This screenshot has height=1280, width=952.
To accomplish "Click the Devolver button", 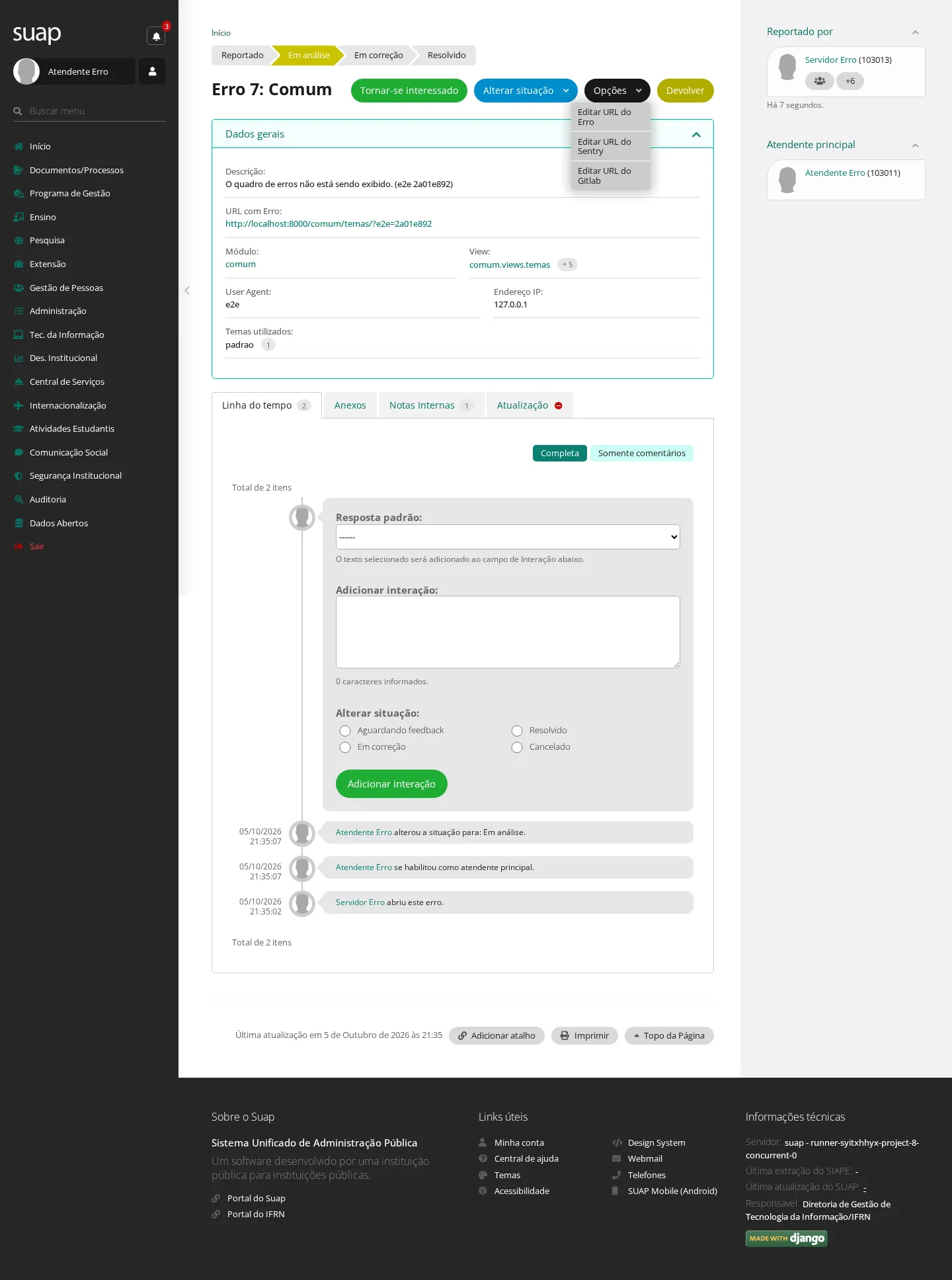I will pos(685,91).
